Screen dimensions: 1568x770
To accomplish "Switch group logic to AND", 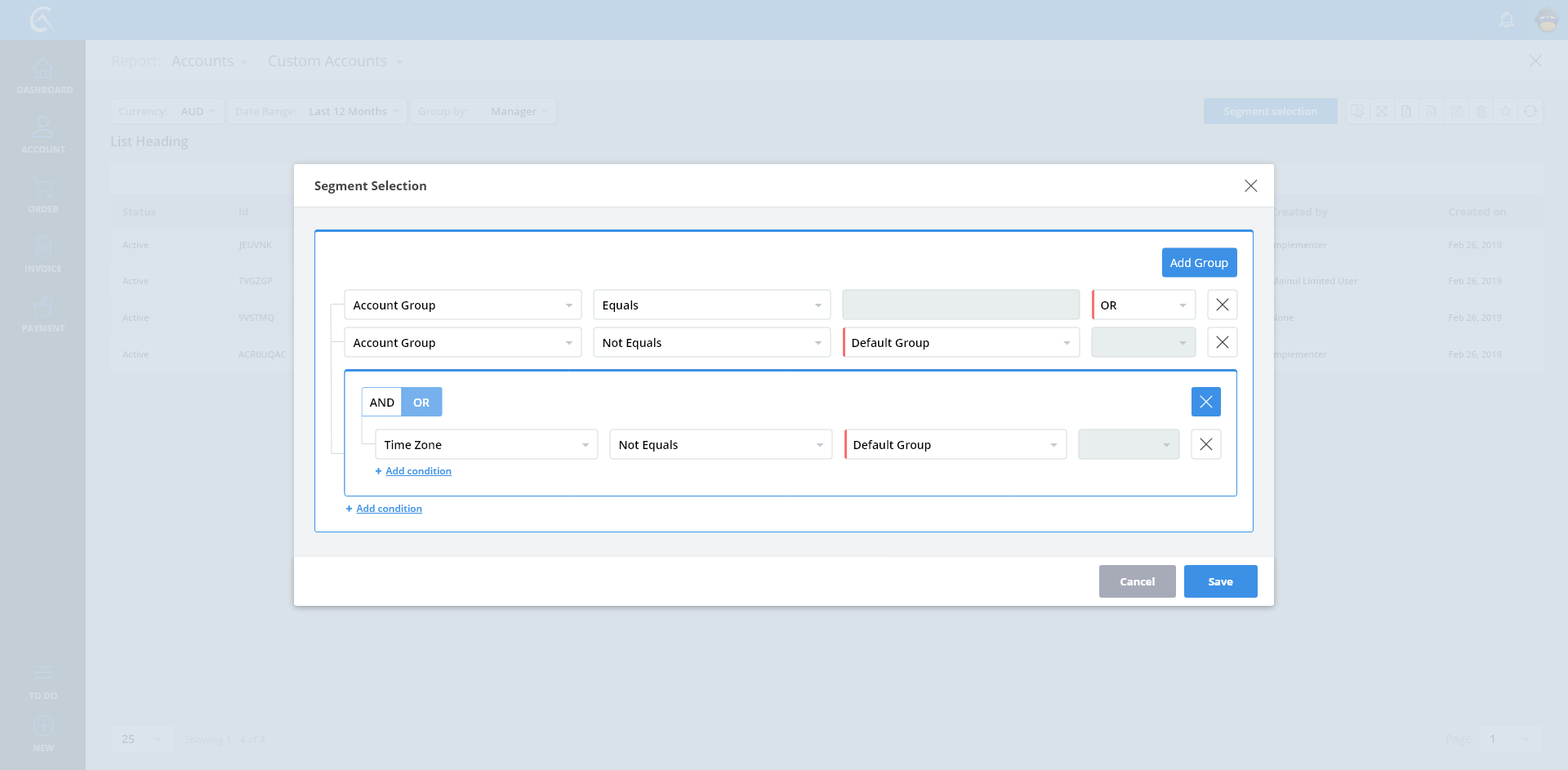I will 381,403.
